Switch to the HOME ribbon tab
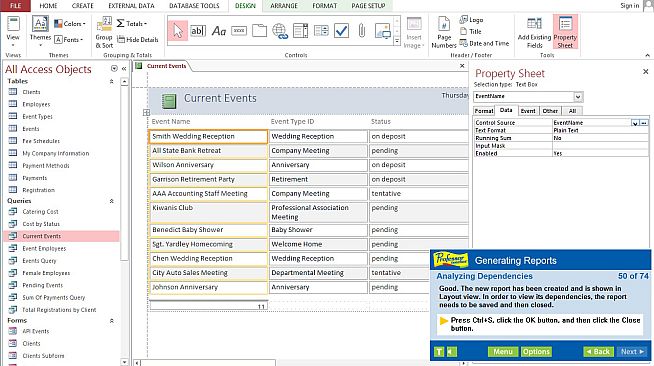Image resolution: width=654 pixels, height=366 pixels. (48, 6)
